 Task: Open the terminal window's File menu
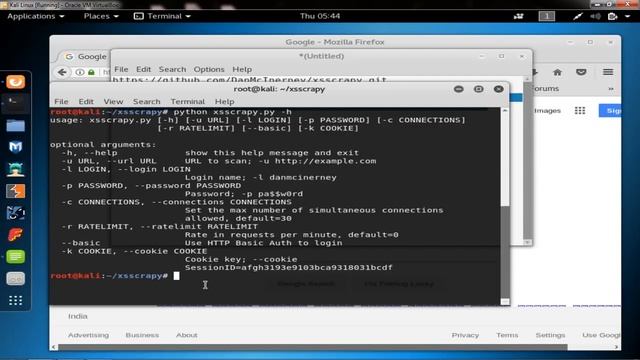[x=61, y=101]
